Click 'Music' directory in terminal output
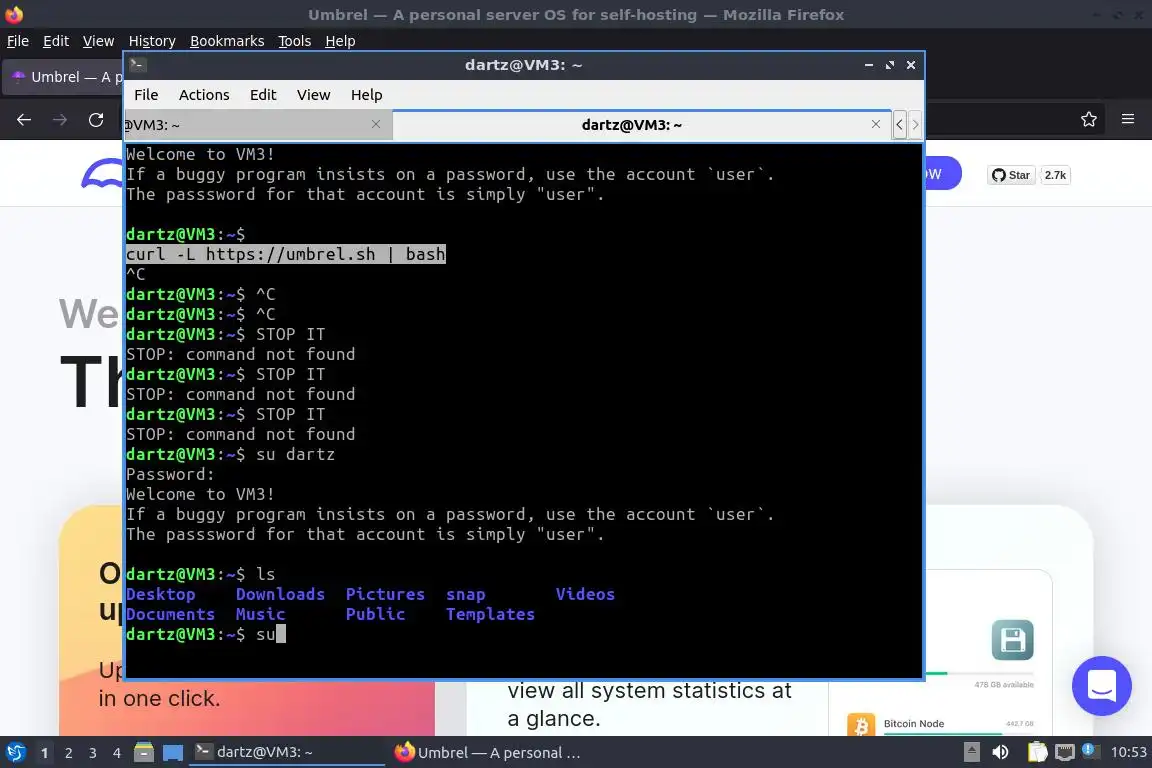The height and width of the screenshot is (768, 1152). coord(260,614)
